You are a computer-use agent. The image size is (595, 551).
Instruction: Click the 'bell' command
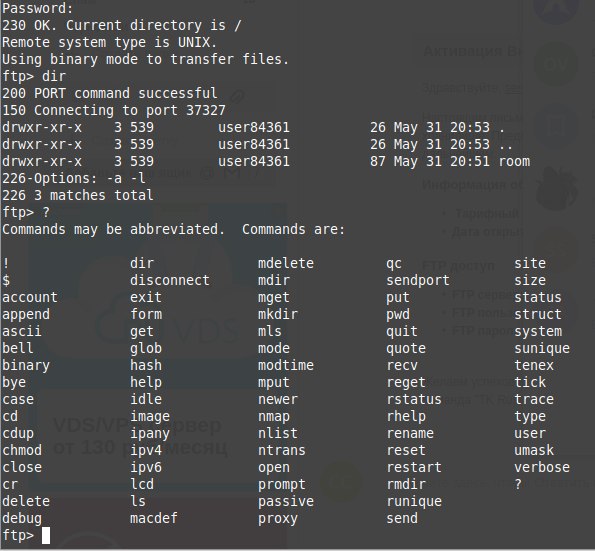pyautogui.click(x=17, y=348)
